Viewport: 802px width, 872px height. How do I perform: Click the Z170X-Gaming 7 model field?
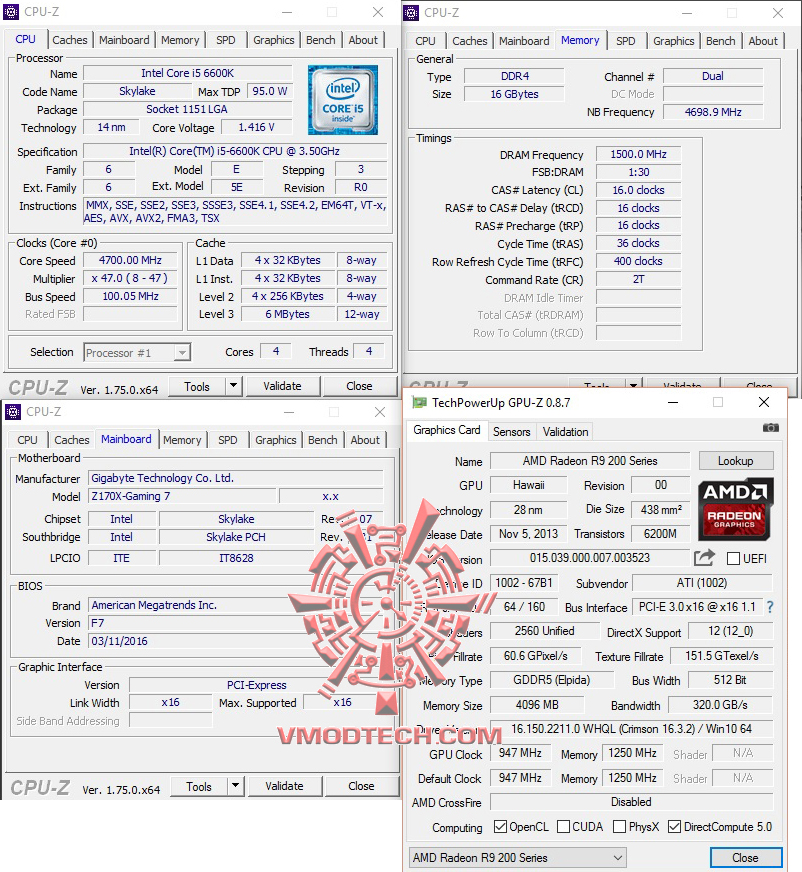pyautogui.click(x=182, y=496)
